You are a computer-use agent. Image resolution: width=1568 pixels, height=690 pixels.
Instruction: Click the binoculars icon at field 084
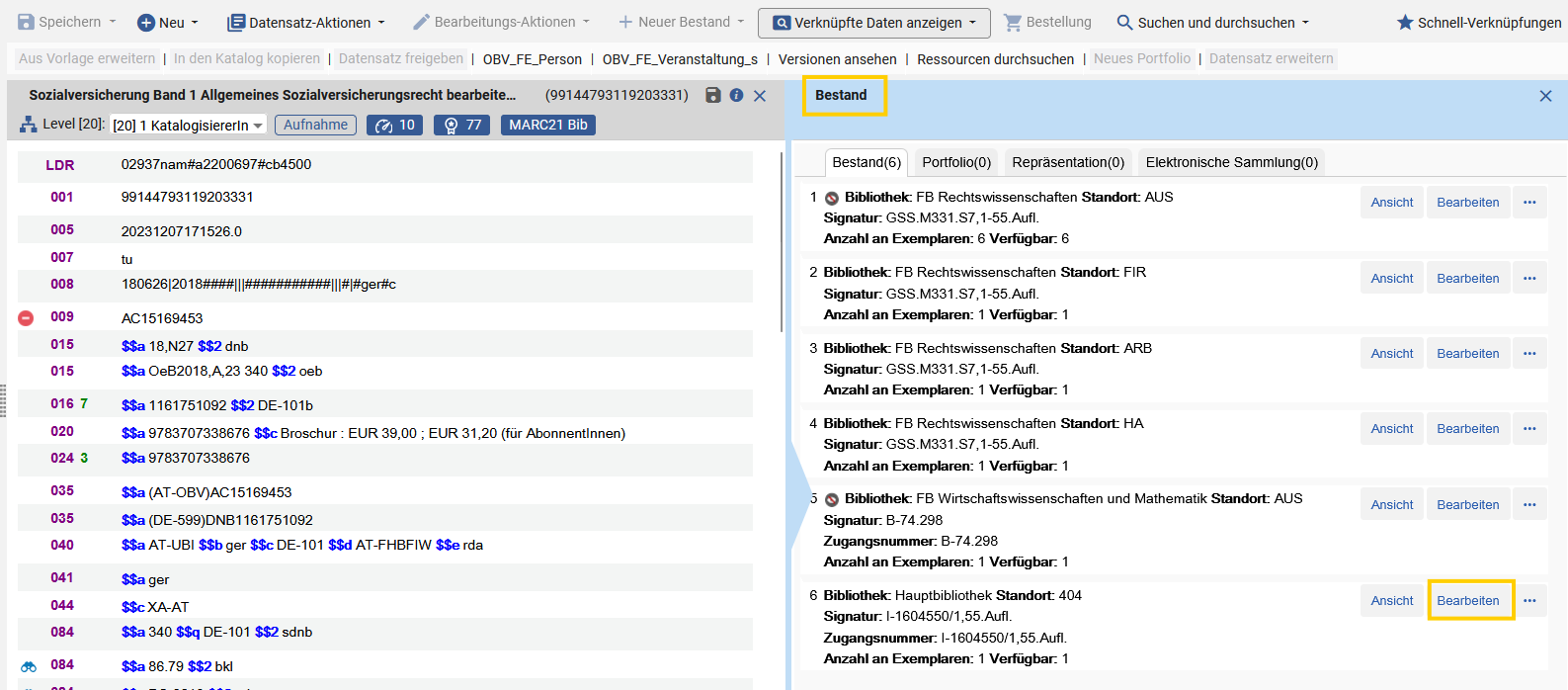tap(29, 666)
